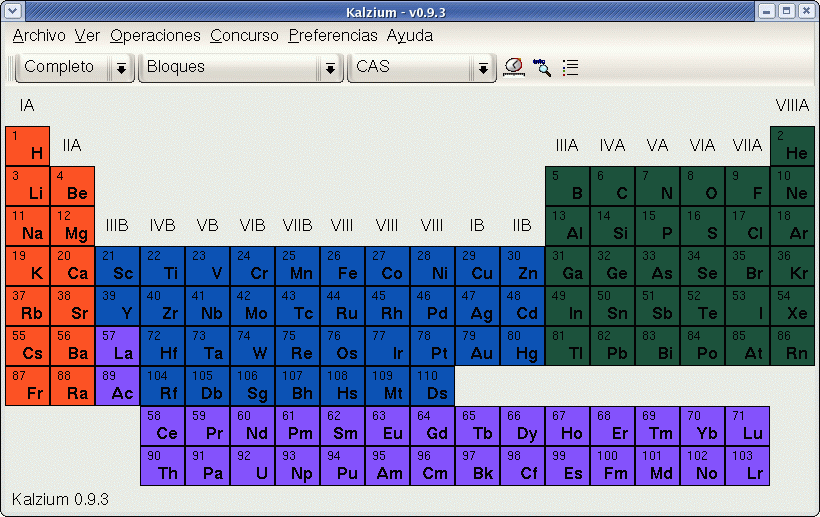This screenshot has height=517, width=820.
Task: Select Einsteinium (Es) element 99
Action: pyautogui.click(x=567, y=466)
